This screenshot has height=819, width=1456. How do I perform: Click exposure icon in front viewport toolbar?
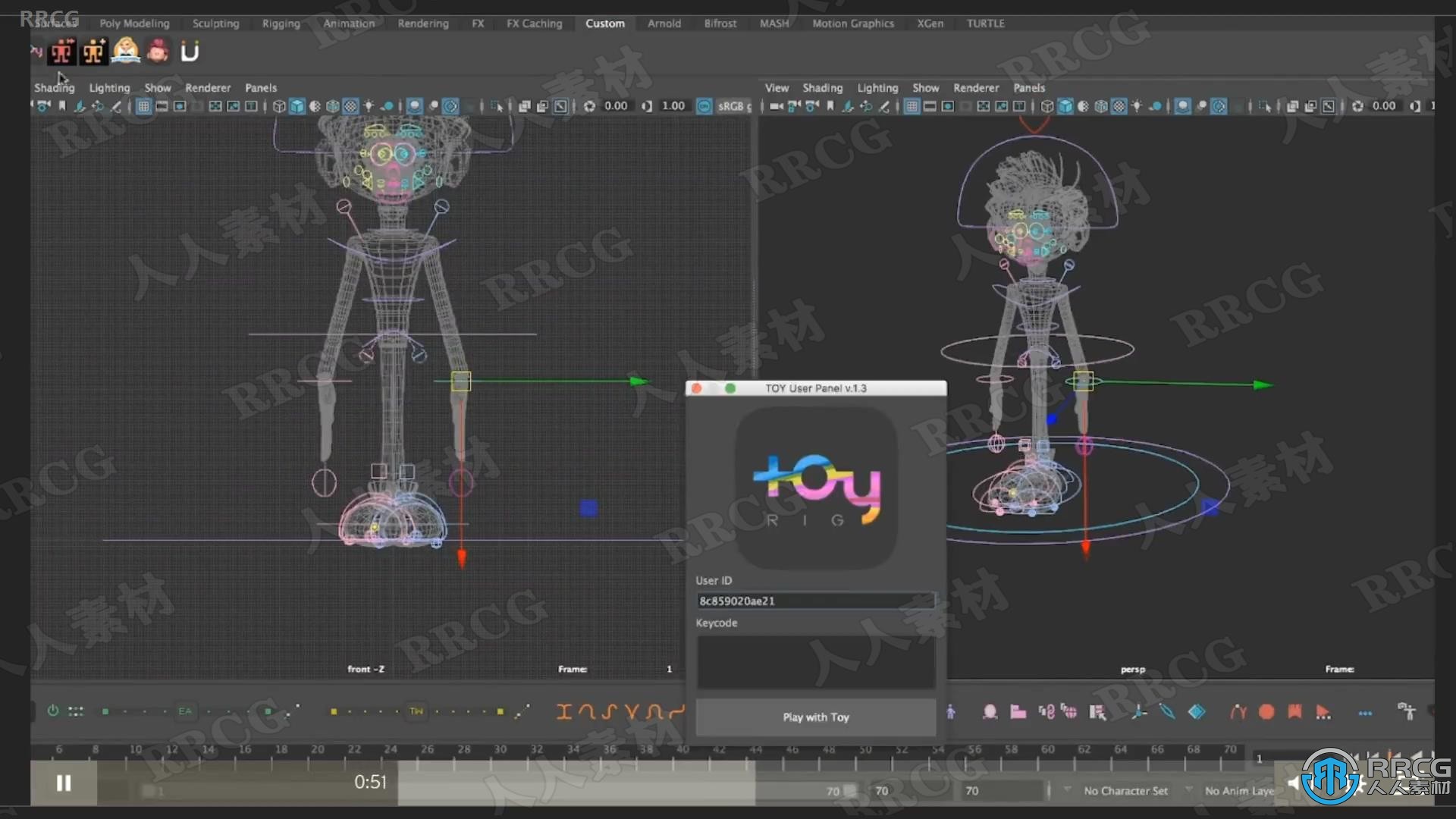click(x=589, y=106)
